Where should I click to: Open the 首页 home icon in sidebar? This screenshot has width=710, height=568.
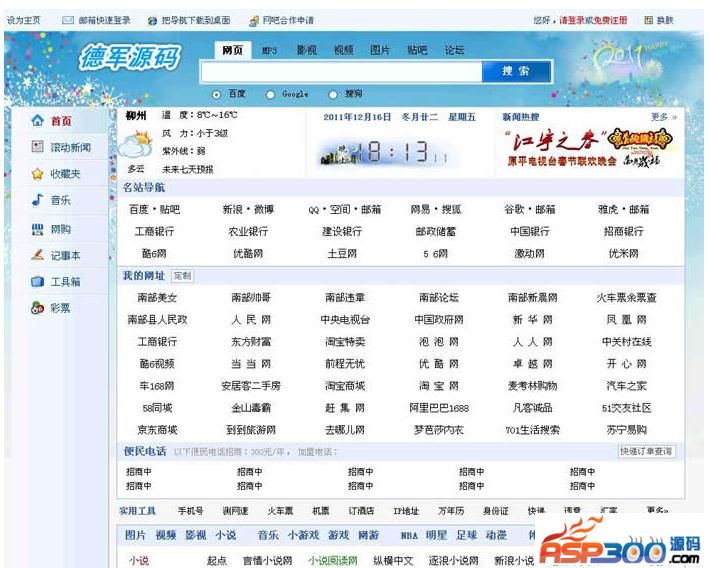(38, 120)
